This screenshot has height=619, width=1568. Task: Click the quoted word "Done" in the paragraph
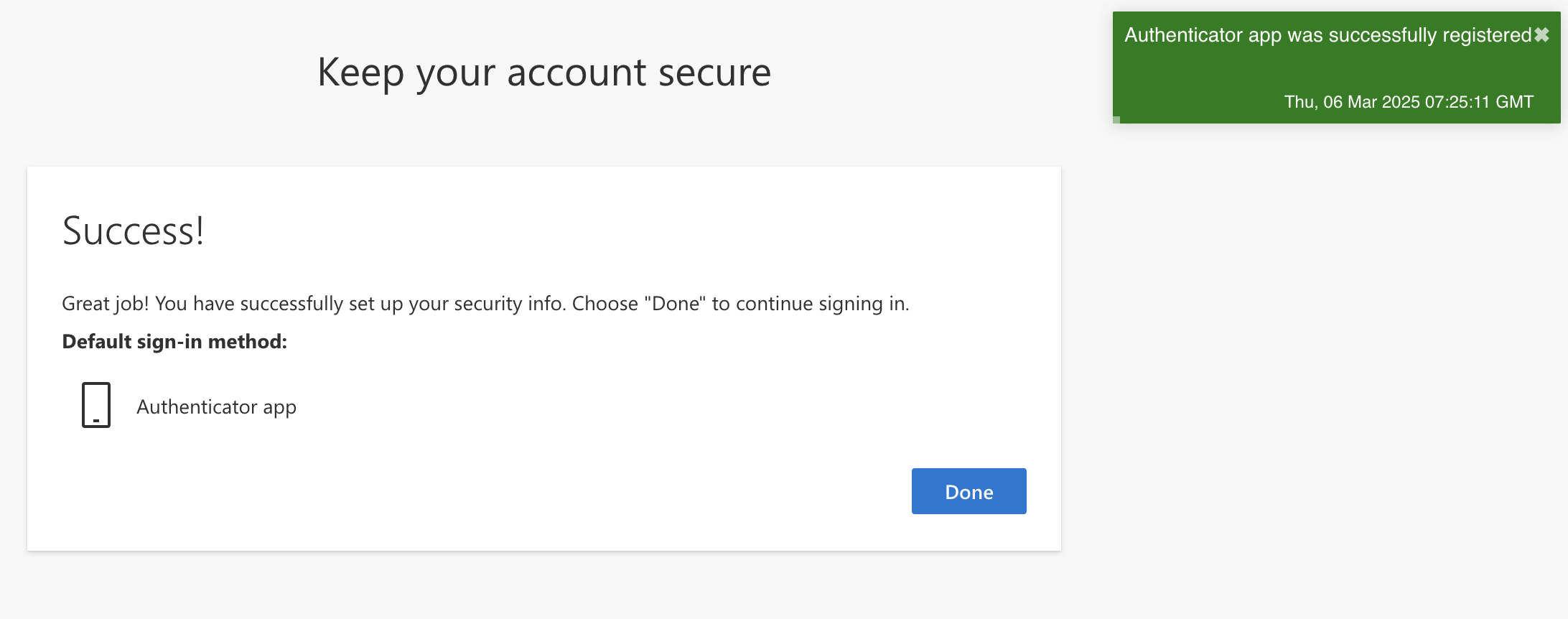click(675, 304)
